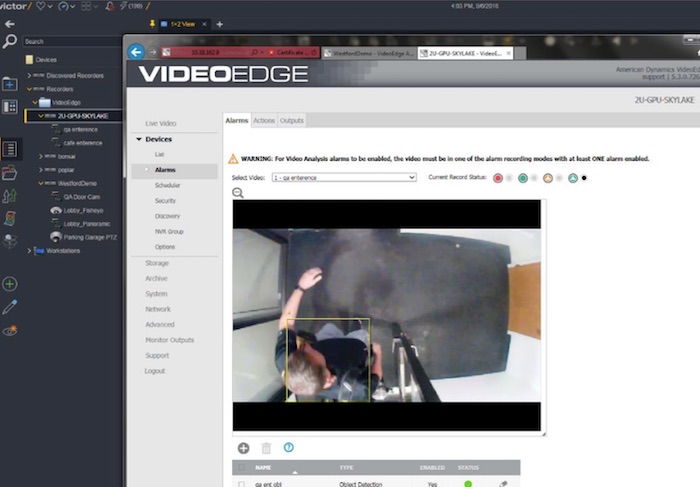Add a new tab with plus icon
700x487 pixels.
click(220, 24)
